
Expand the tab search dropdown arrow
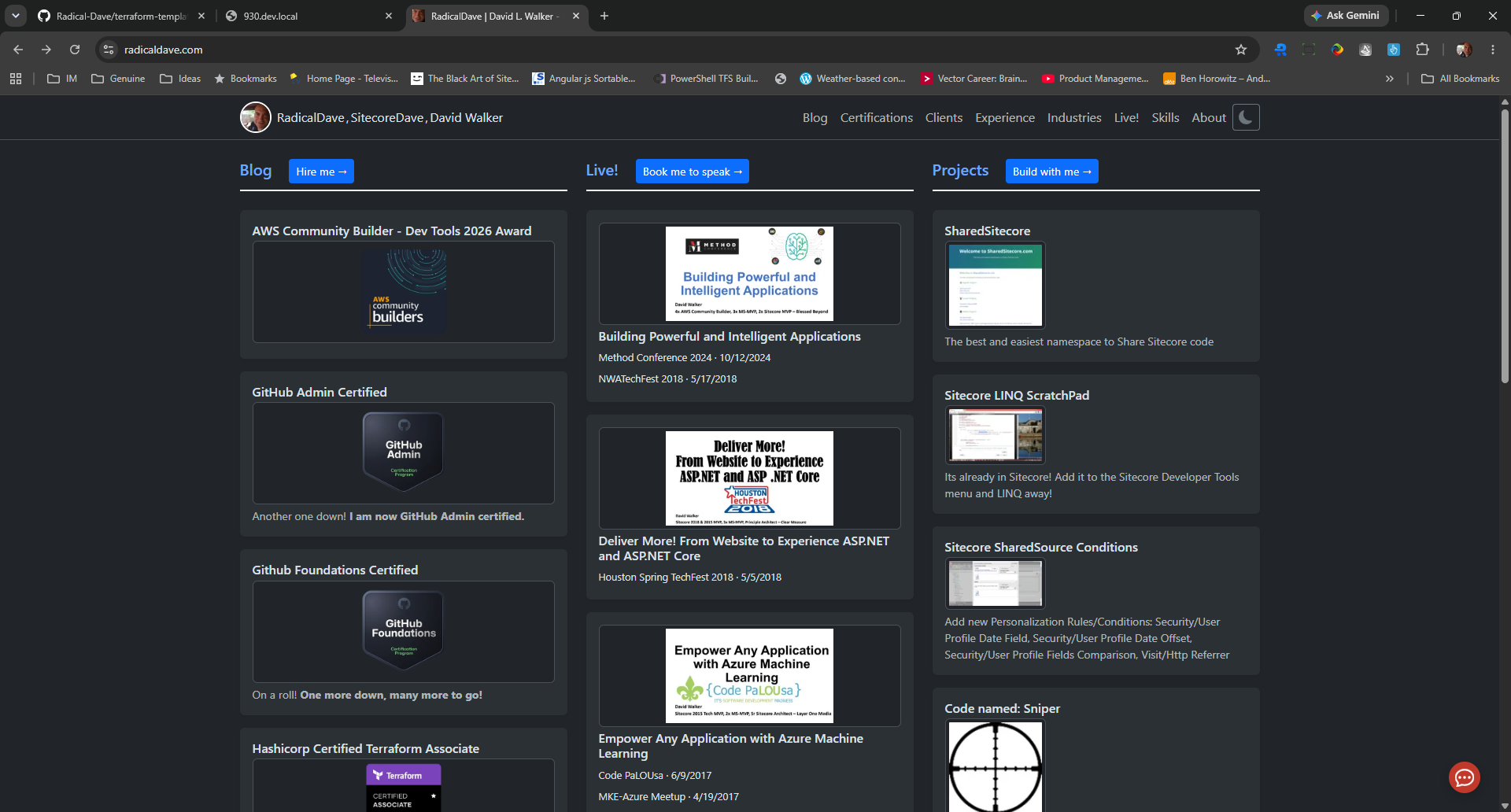point(16,16)
